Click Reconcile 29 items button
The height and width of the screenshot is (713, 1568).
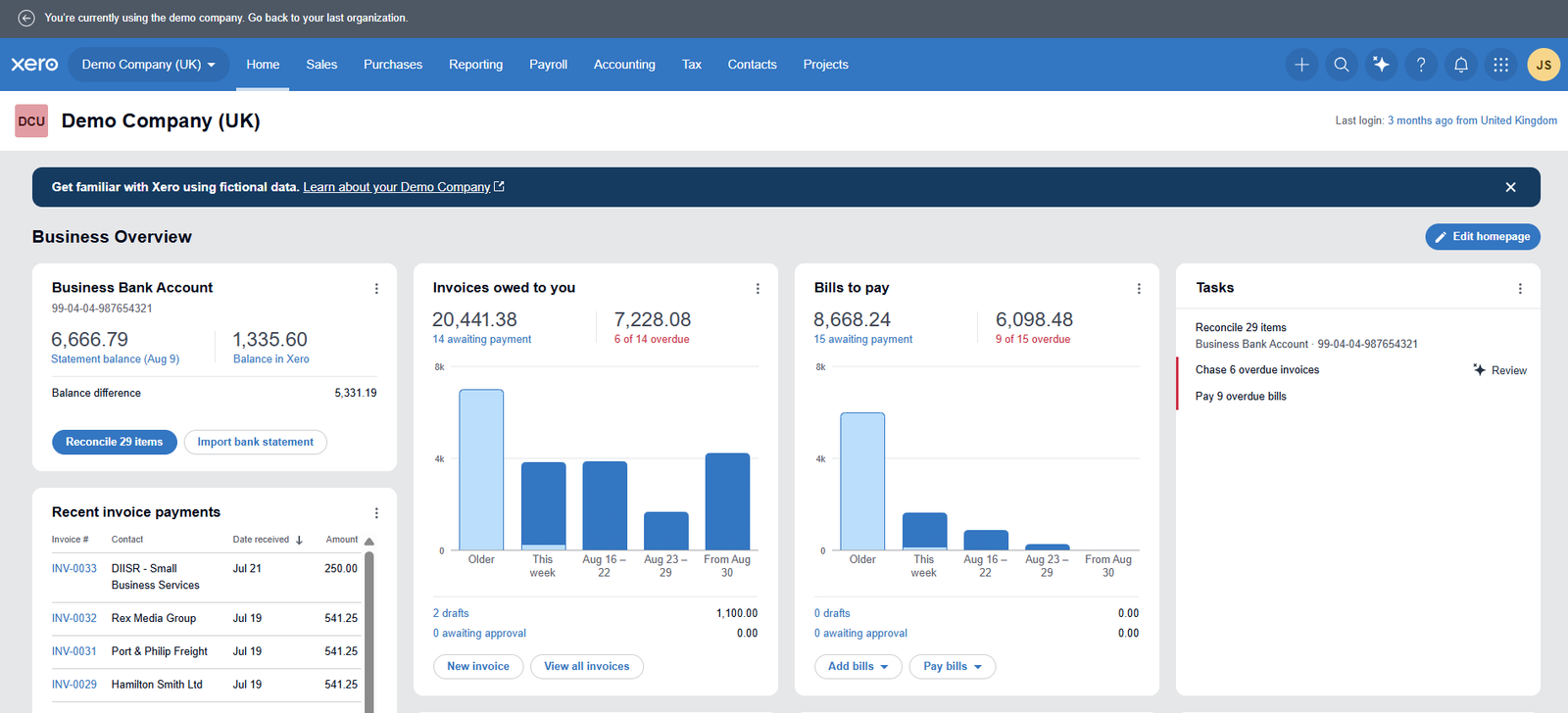(x=115, y=443)
